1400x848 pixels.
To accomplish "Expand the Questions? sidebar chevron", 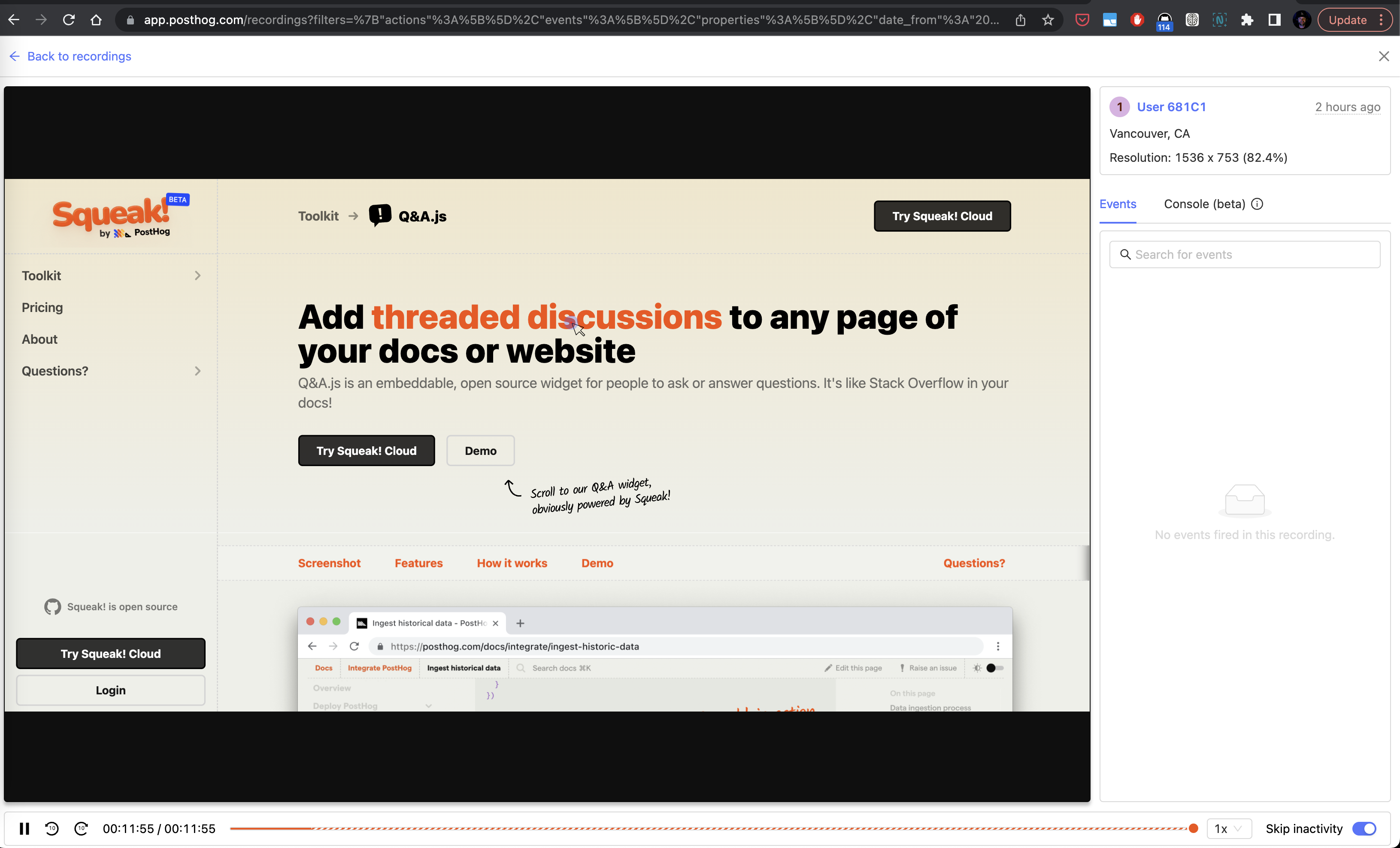I will [197, 371].
